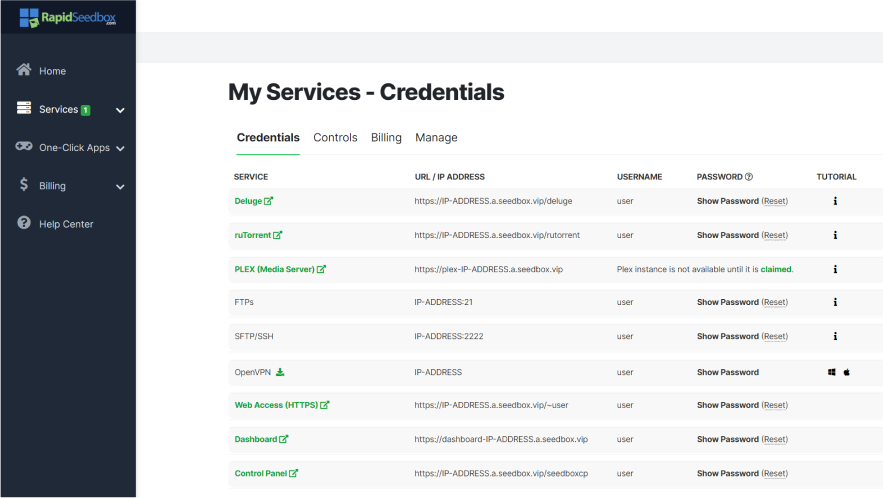Click the Apple tutorial icon for OpenVPN

point(846,372)
